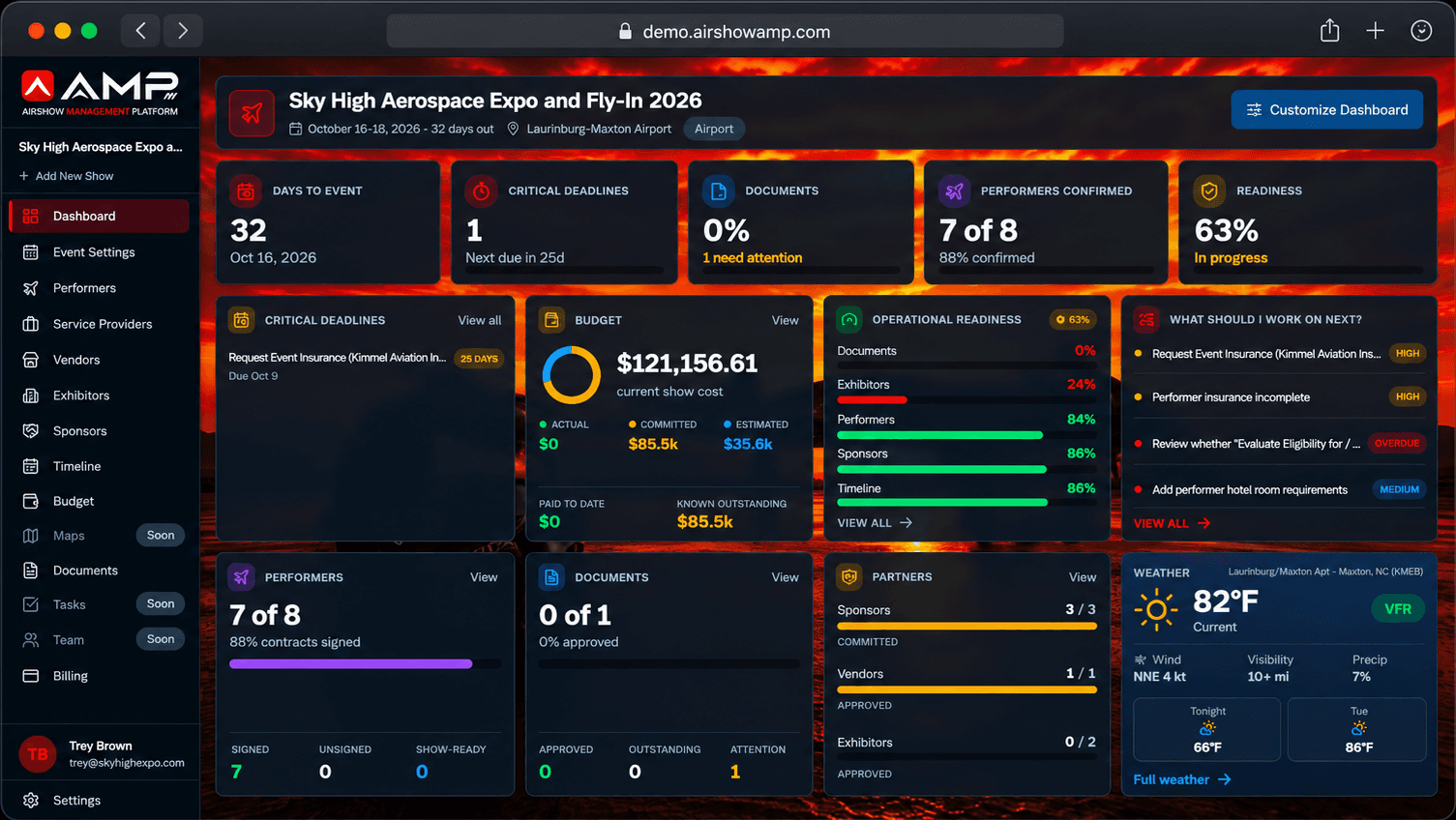Click the Timeline calendar icon in sidebar
Screen dimensions: 1456x820
click(x=31, y=466)
